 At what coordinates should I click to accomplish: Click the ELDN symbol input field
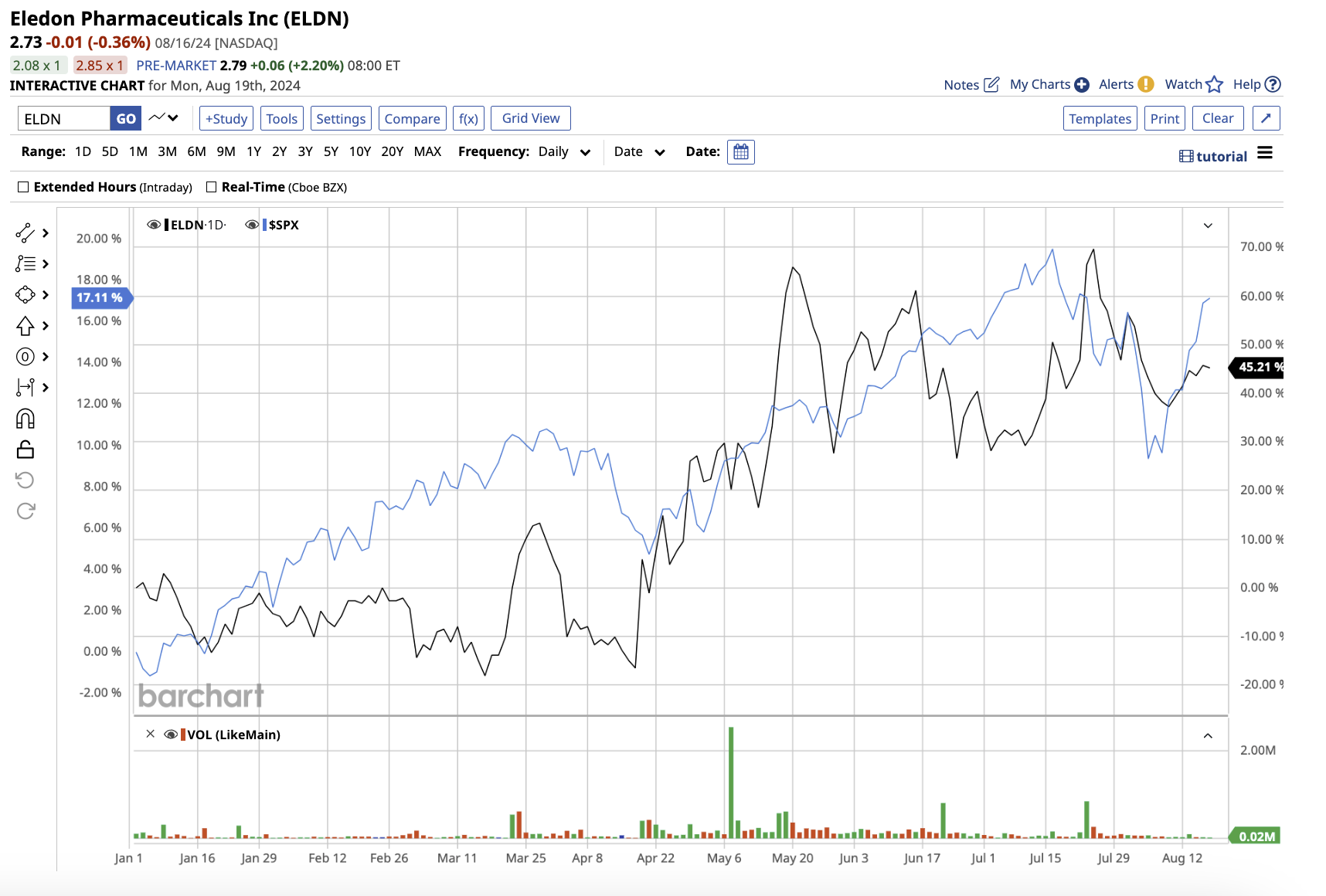64,118
